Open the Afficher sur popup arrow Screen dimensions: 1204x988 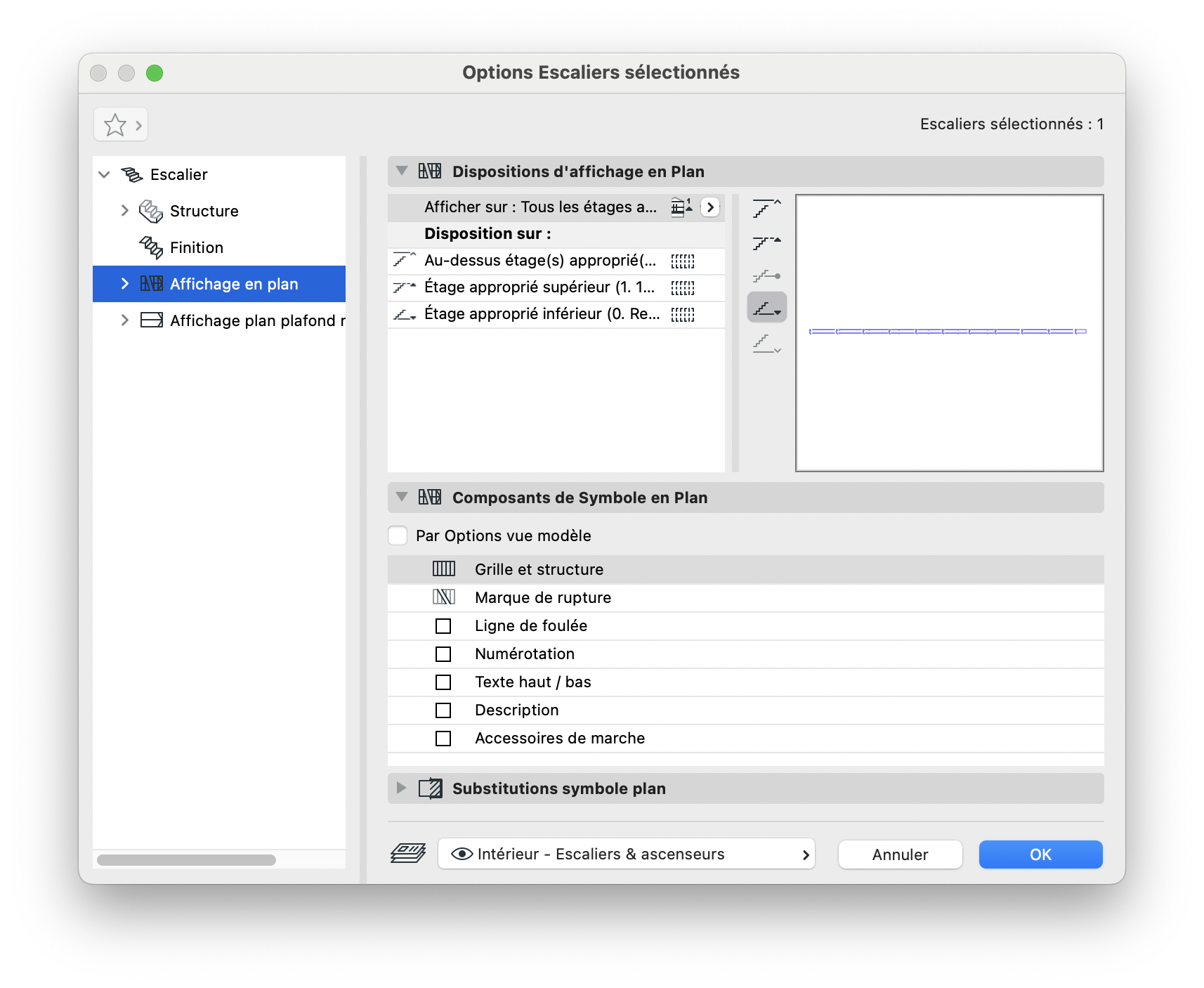[710, 207]
